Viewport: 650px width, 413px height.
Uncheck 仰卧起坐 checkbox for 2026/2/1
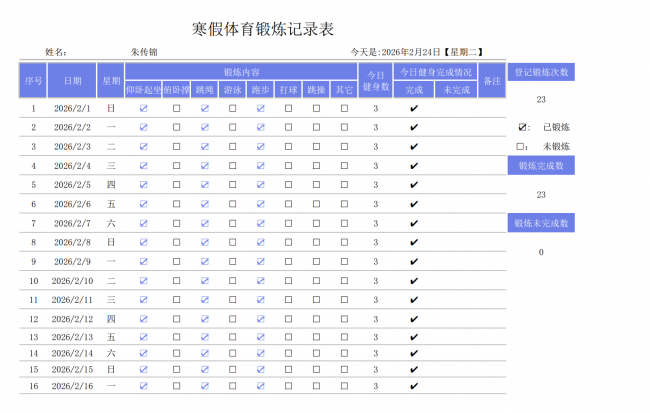click(x=143, y=108)
